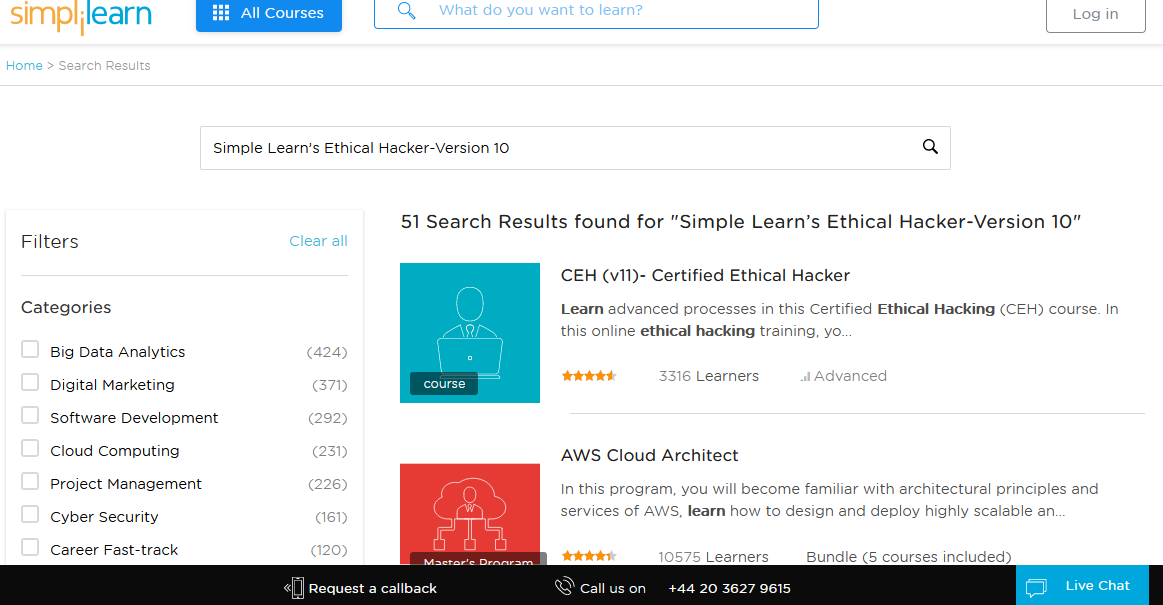Click the phone icon beside Request a callback
This screenshot has height=605, width=1163.
[294, 588]
